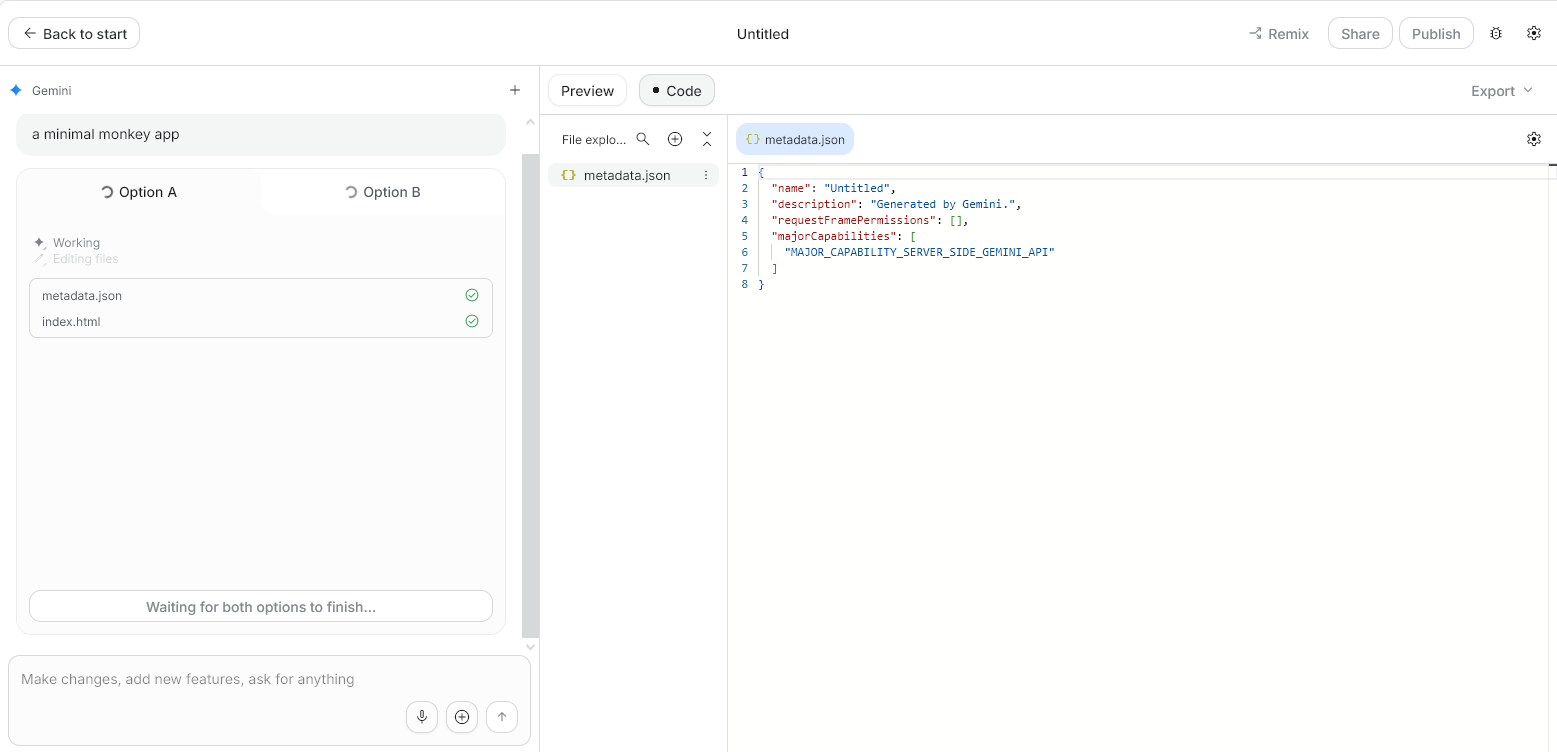Click the chat scroll down arrow

(x=530, y=647)
